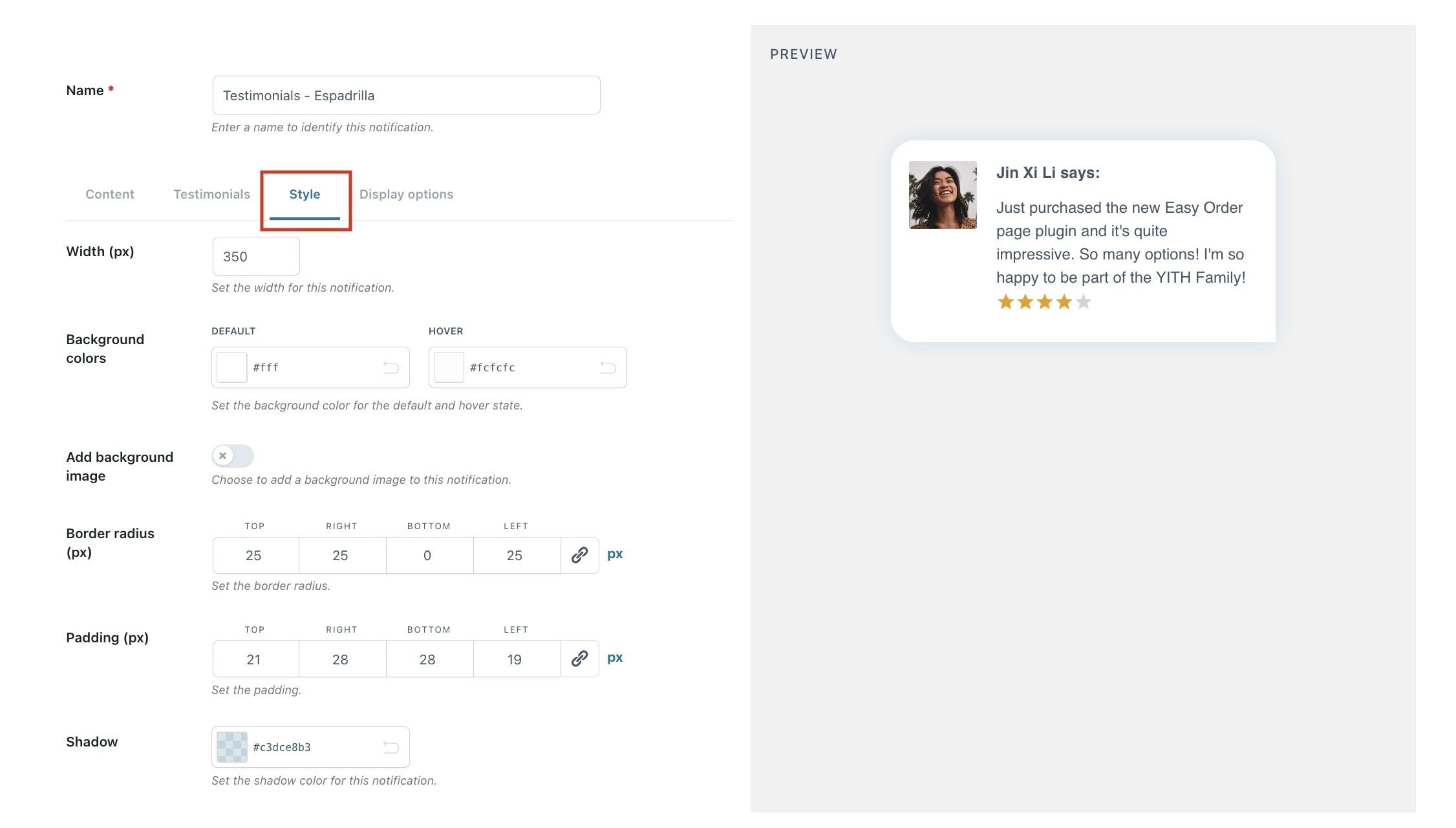1456x828 pixels.
Task: Click the testimonial text in preview
Action: pos(1120,243)
